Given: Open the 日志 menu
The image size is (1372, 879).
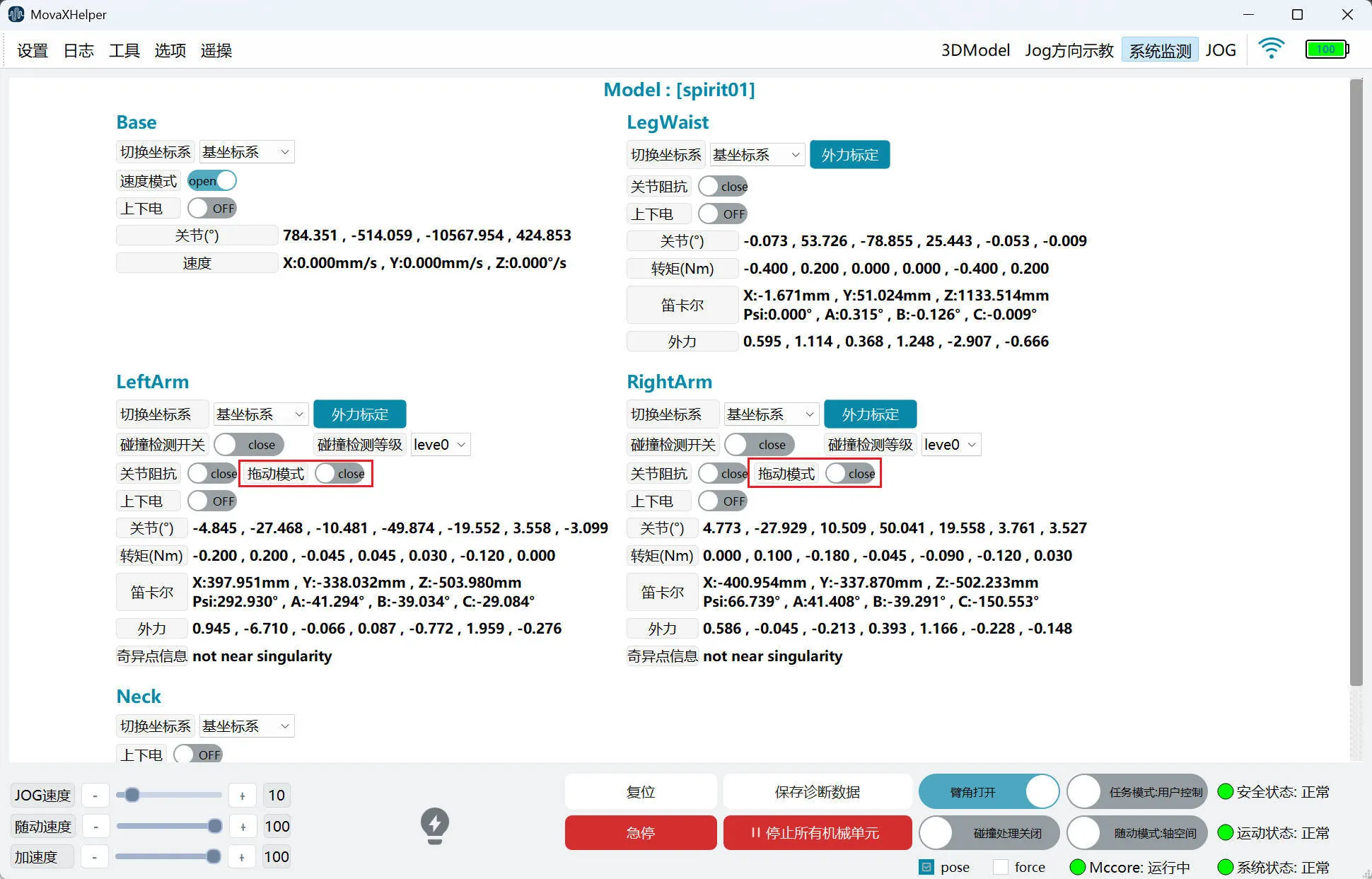Looking at the screenshot, I should click(79, 51).
